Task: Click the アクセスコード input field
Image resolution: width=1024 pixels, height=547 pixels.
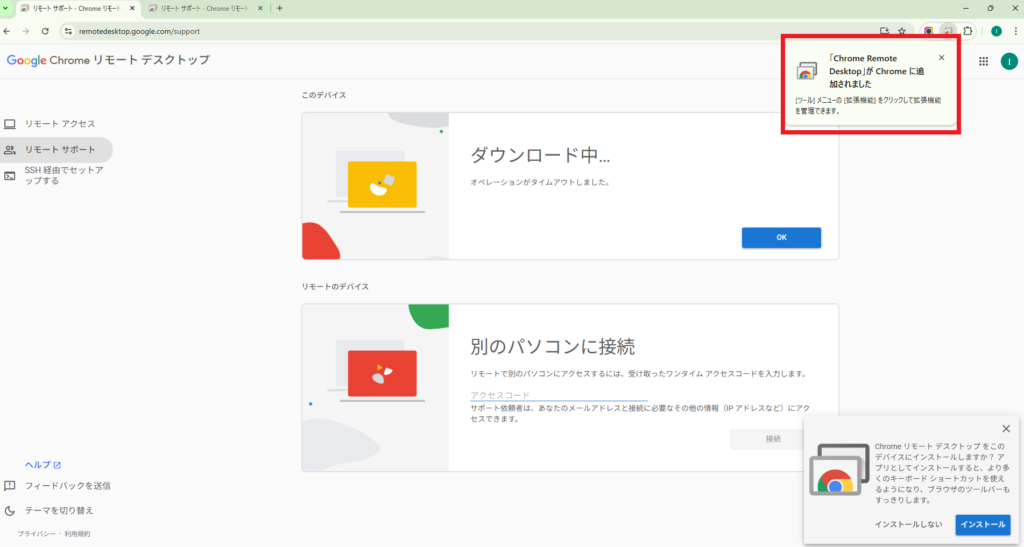Action: coord(558,395)
